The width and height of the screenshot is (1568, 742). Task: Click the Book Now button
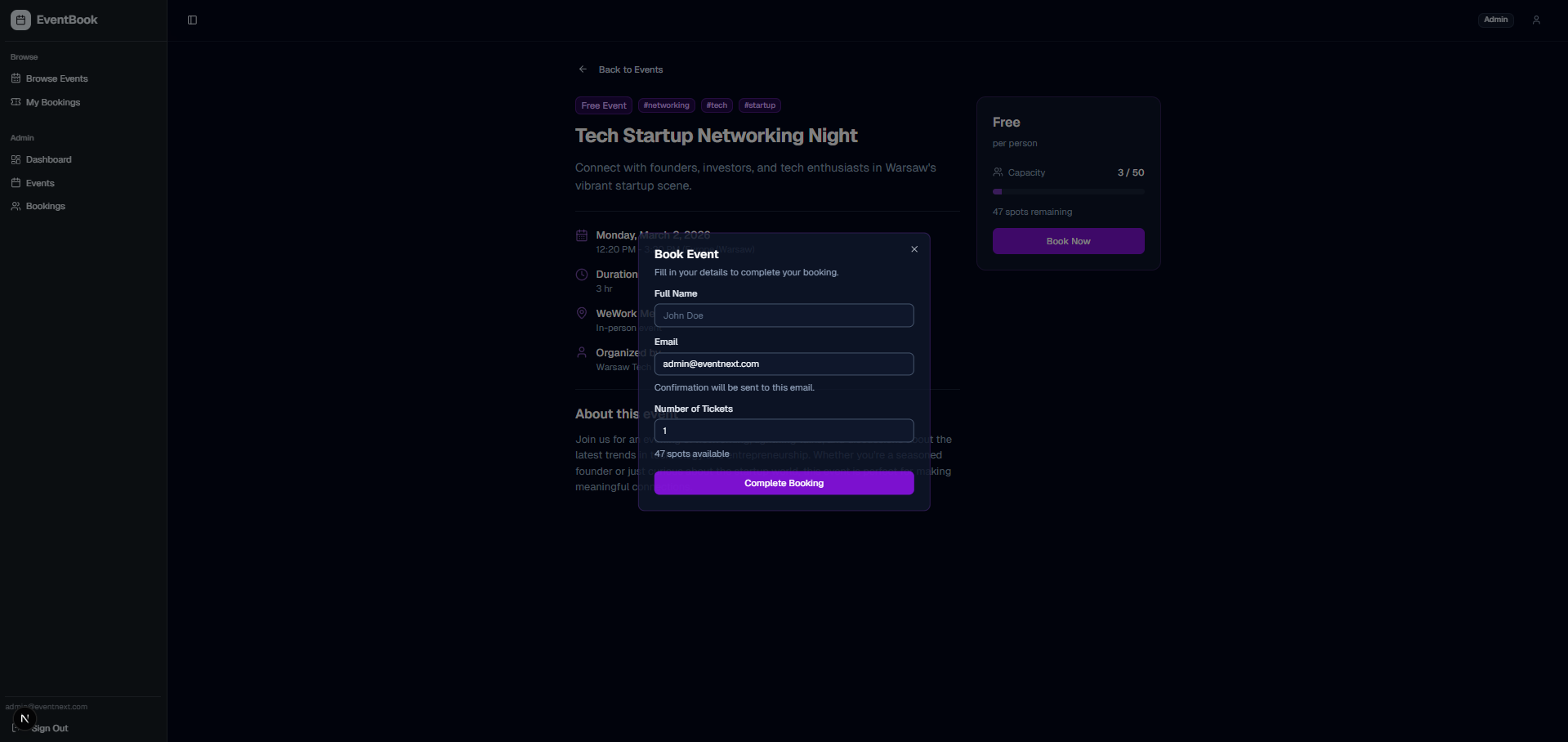pyautogui.click(x=1068, y=241)
